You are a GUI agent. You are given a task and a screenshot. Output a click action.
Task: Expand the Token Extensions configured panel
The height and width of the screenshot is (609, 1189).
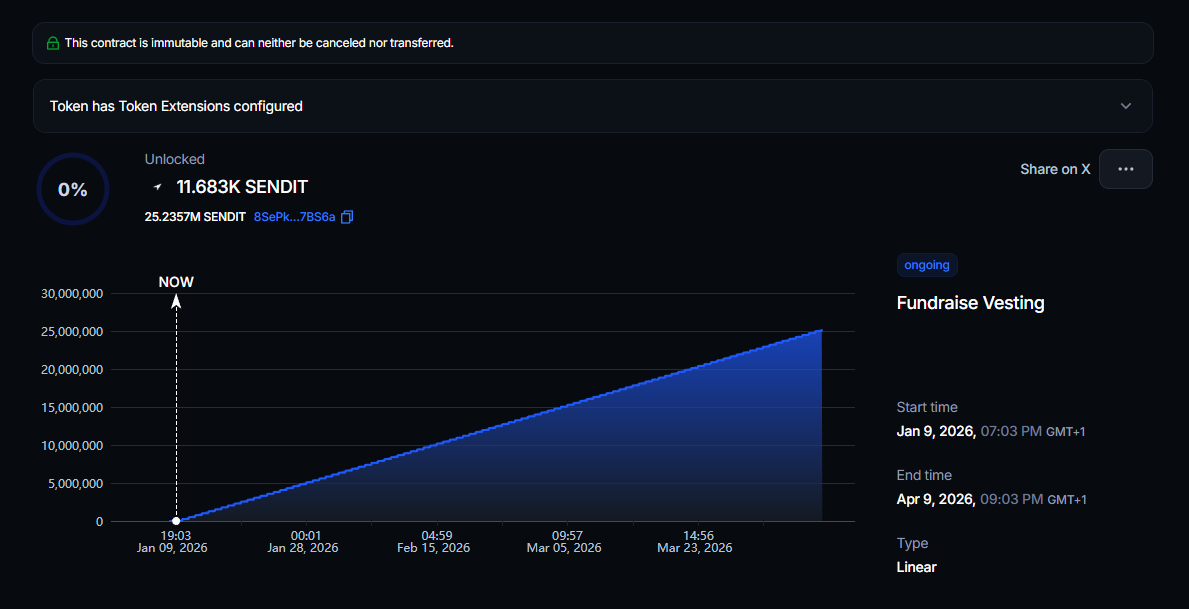(x=592, y=106)
